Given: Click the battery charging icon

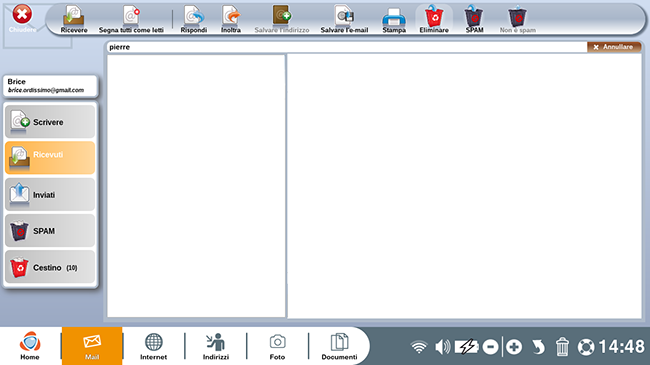Looking at the screenshot, I should click(467, 347).
